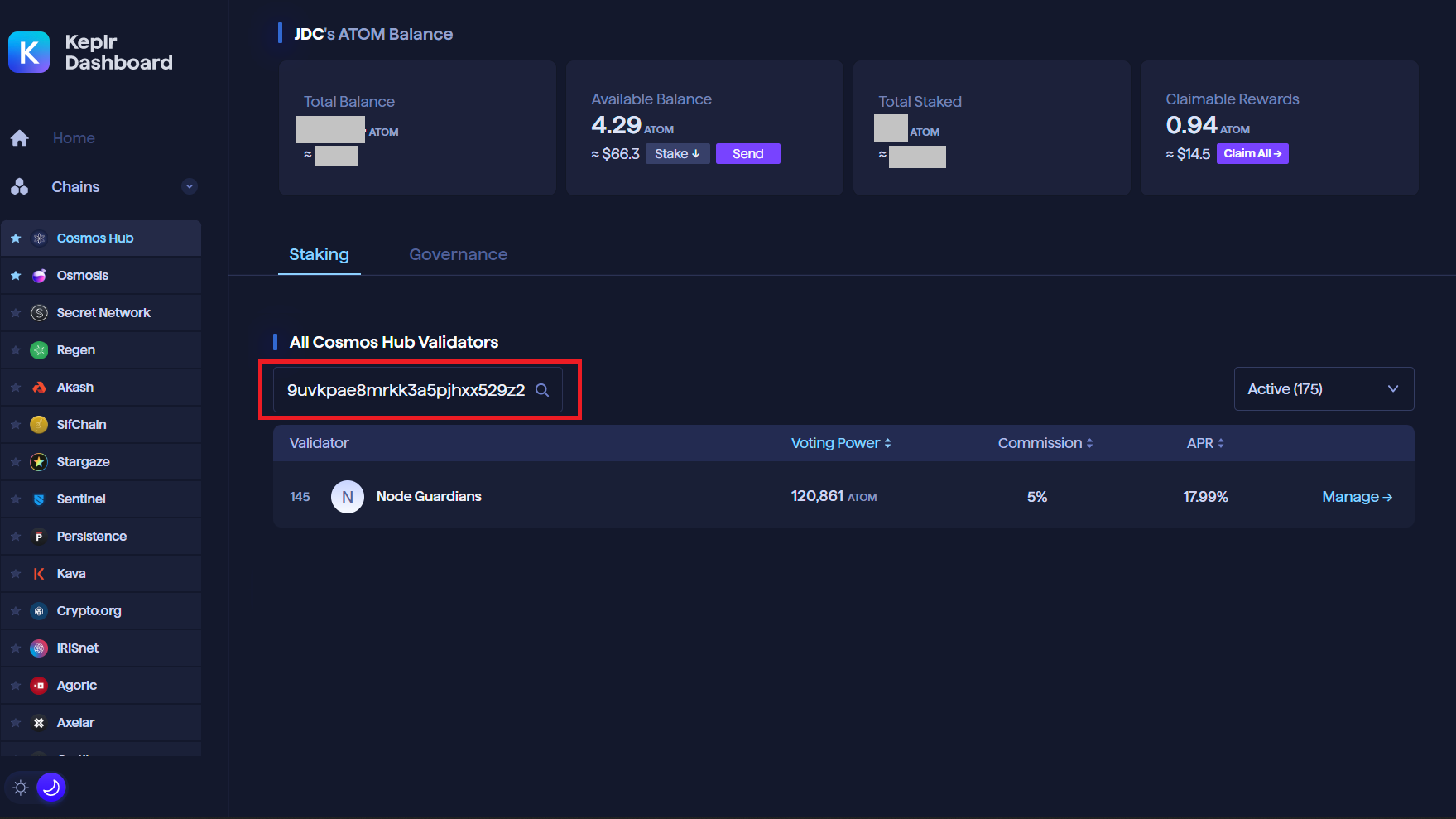Favorite Persistence star
The width and height of the screenshot is (1456, 819).
pyautogui.click(x=16, y=537)
